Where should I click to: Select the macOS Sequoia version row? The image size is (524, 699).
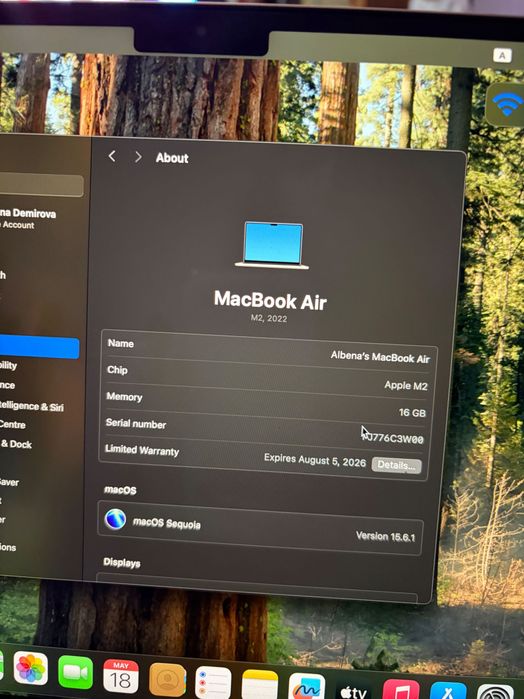260,528
